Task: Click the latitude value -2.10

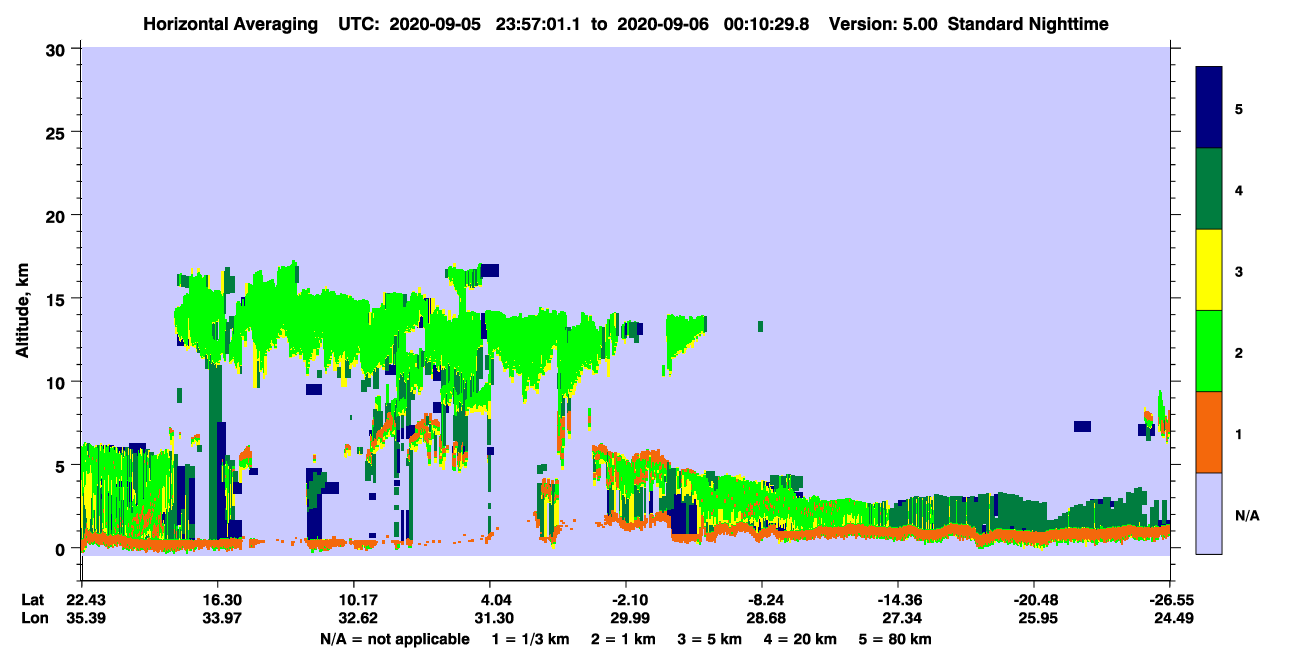Action: (625, 600)
